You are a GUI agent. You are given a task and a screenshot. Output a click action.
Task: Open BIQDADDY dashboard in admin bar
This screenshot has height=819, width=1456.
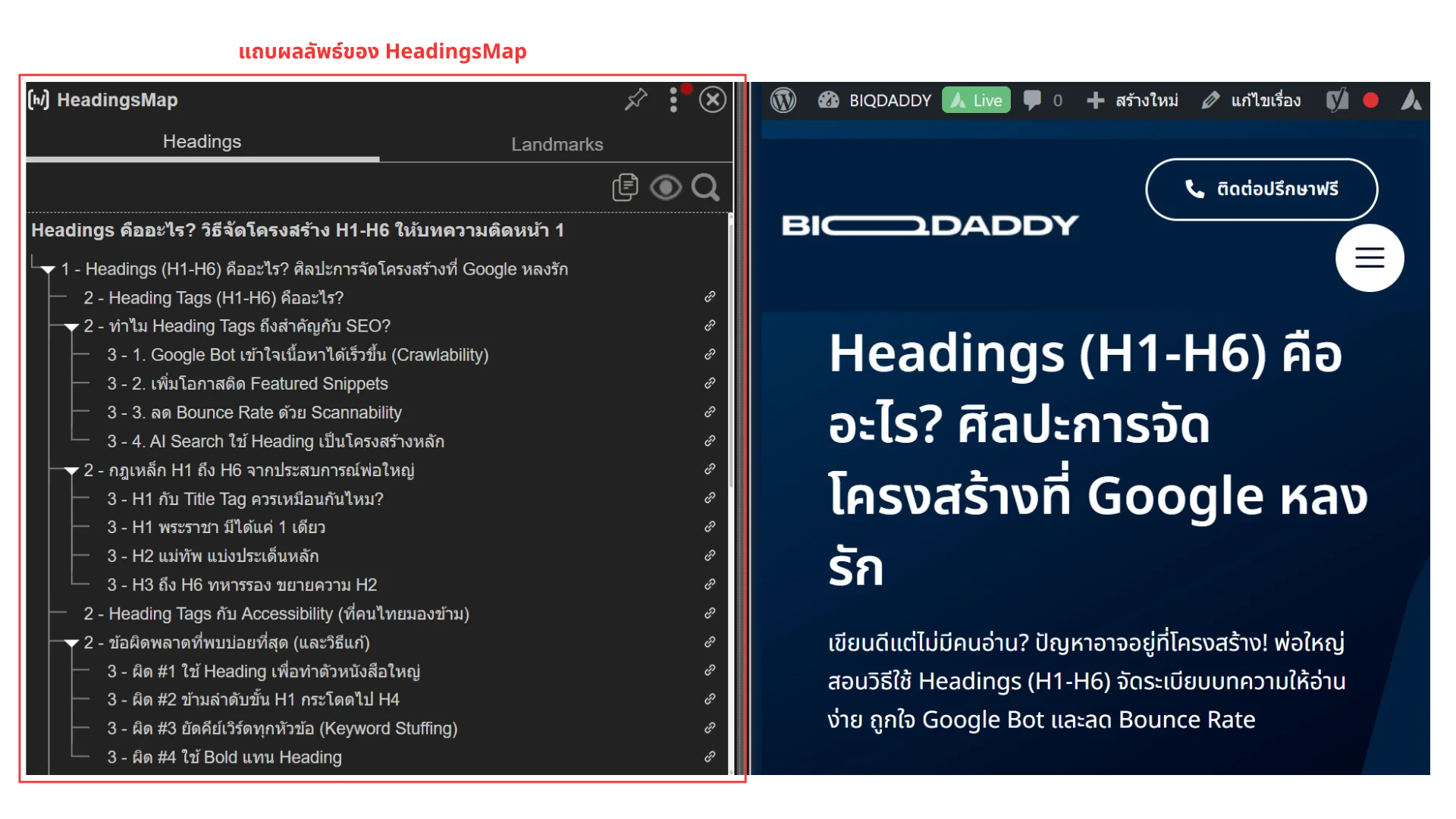point(874,100)
